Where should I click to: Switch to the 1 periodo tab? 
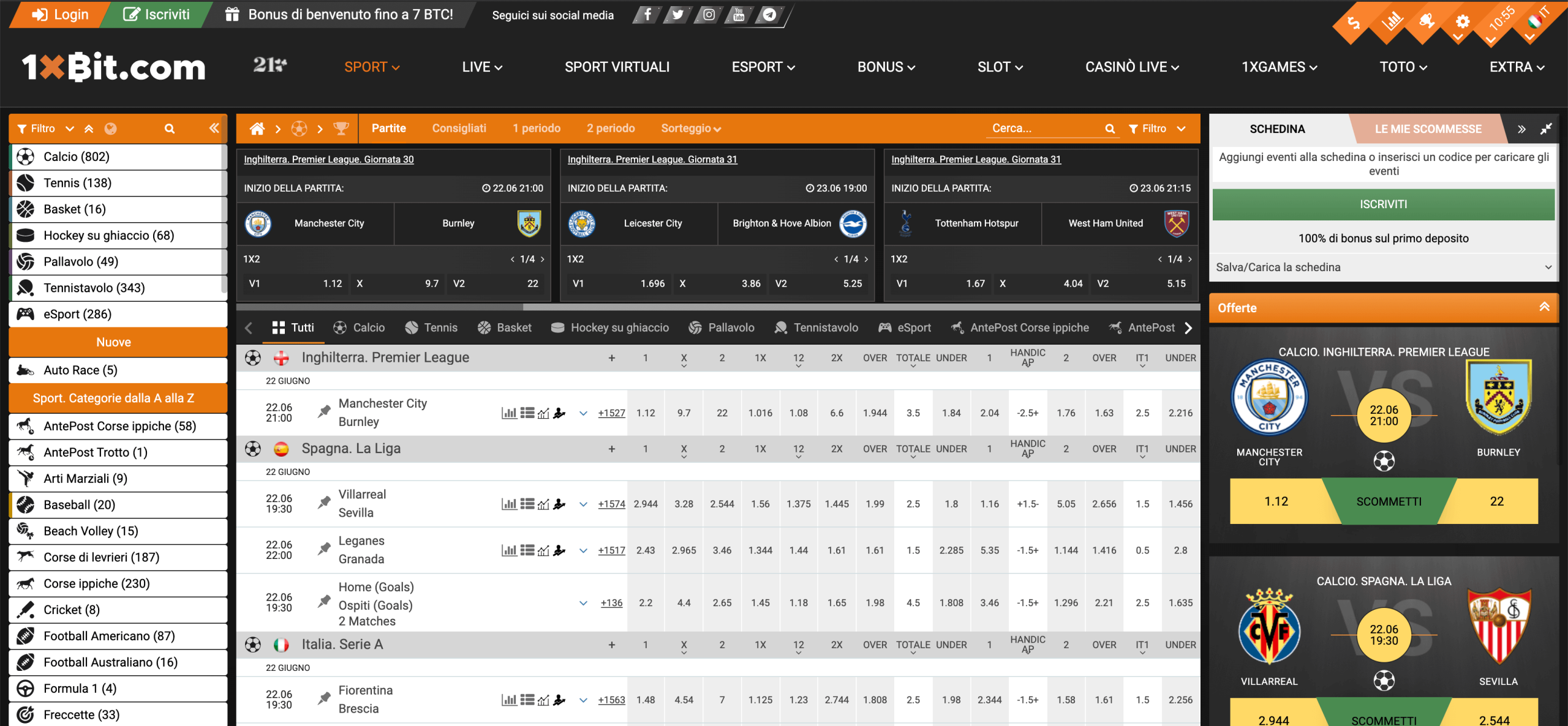[537, 129]
